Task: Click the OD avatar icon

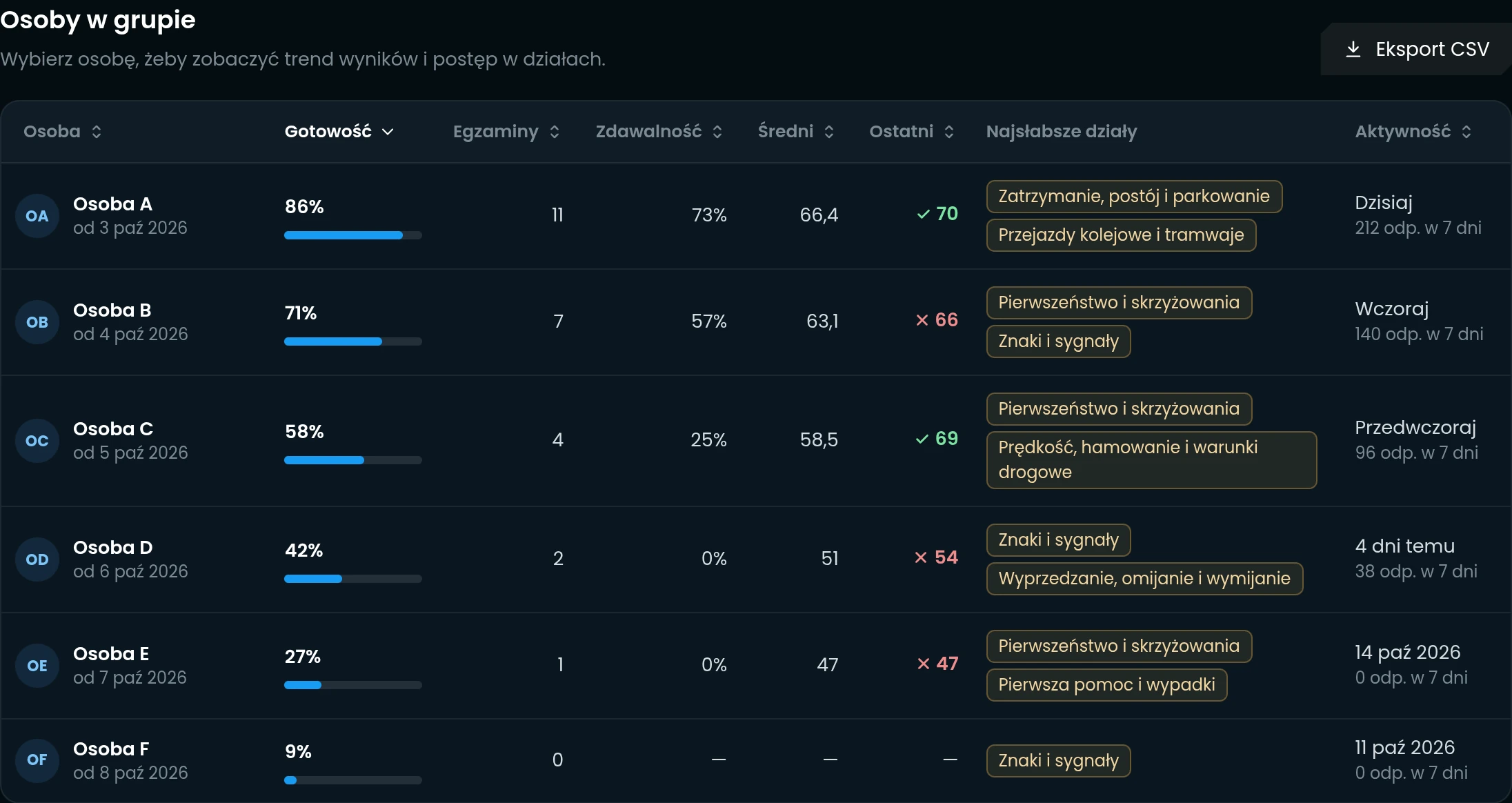Action: coord(37,559)
